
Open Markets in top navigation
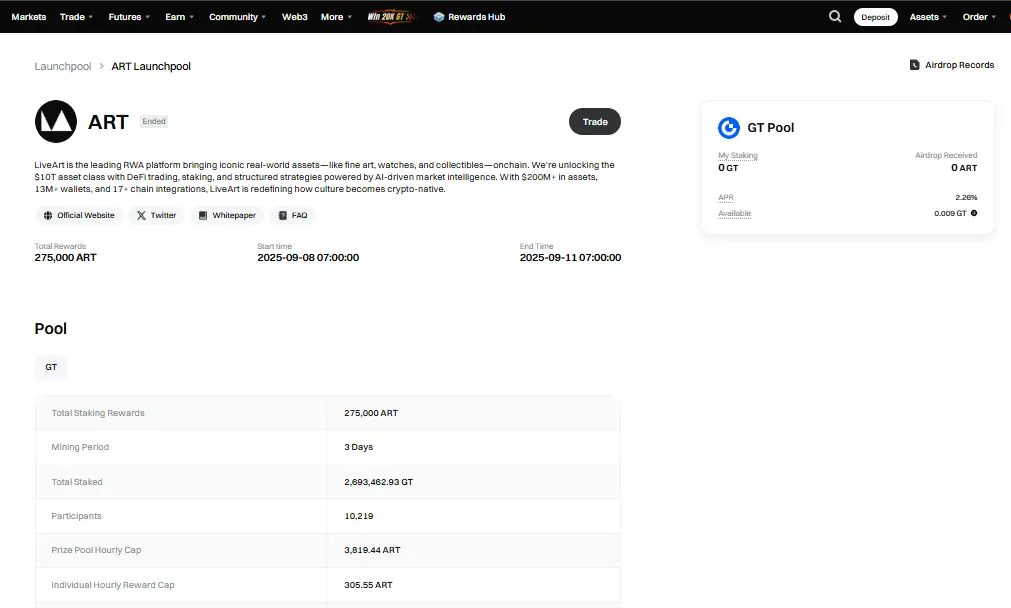pos(28,17)
